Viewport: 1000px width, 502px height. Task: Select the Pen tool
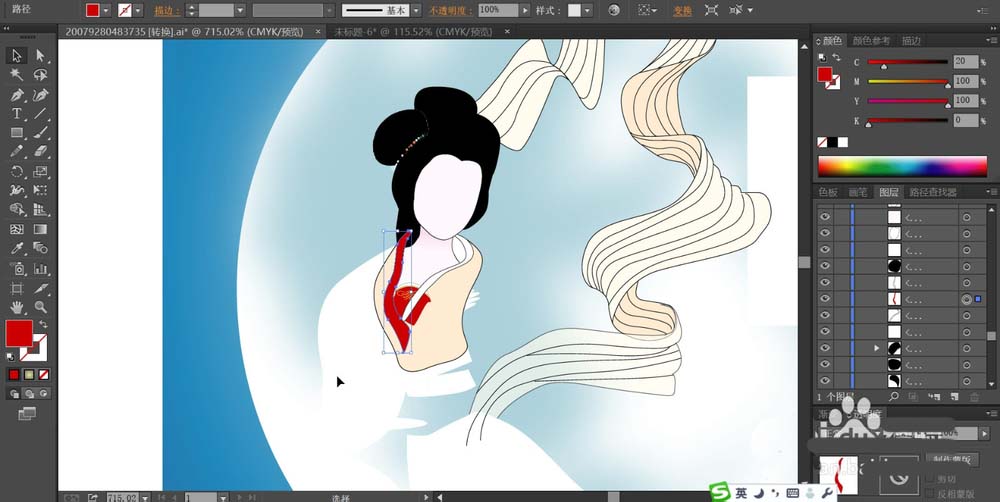[17, 95]
